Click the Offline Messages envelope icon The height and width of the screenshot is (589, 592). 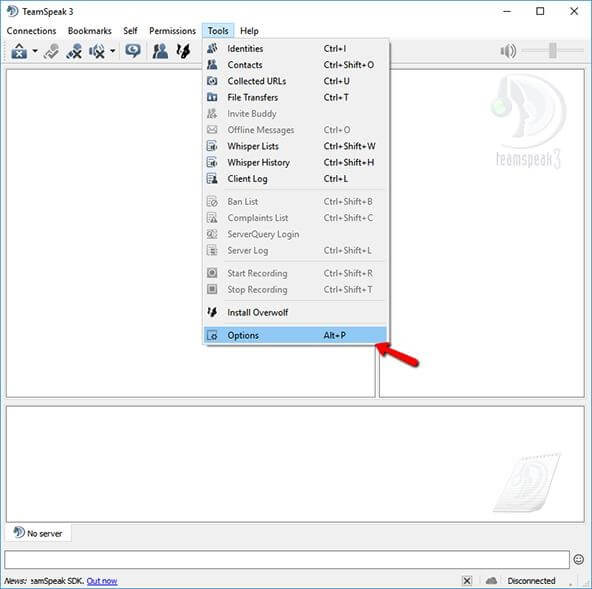pos(212,130)
